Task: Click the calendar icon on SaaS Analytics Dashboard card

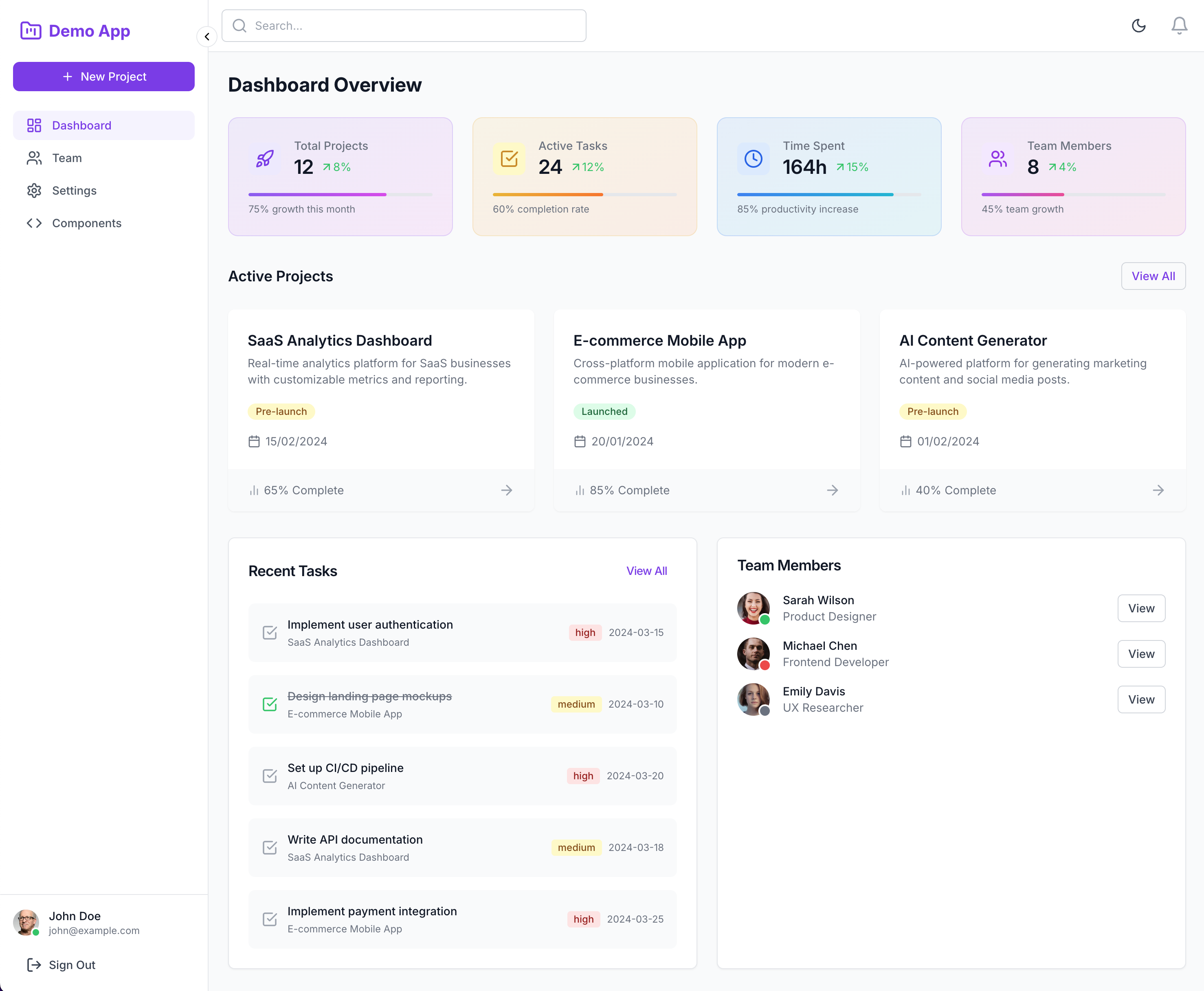Action: [254, 441]
